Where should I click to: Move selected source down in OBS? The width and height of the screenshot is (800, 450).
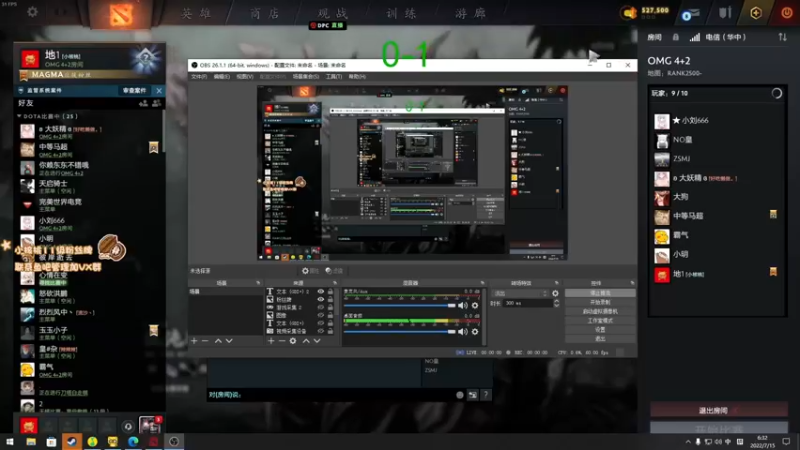pos(317,340)
